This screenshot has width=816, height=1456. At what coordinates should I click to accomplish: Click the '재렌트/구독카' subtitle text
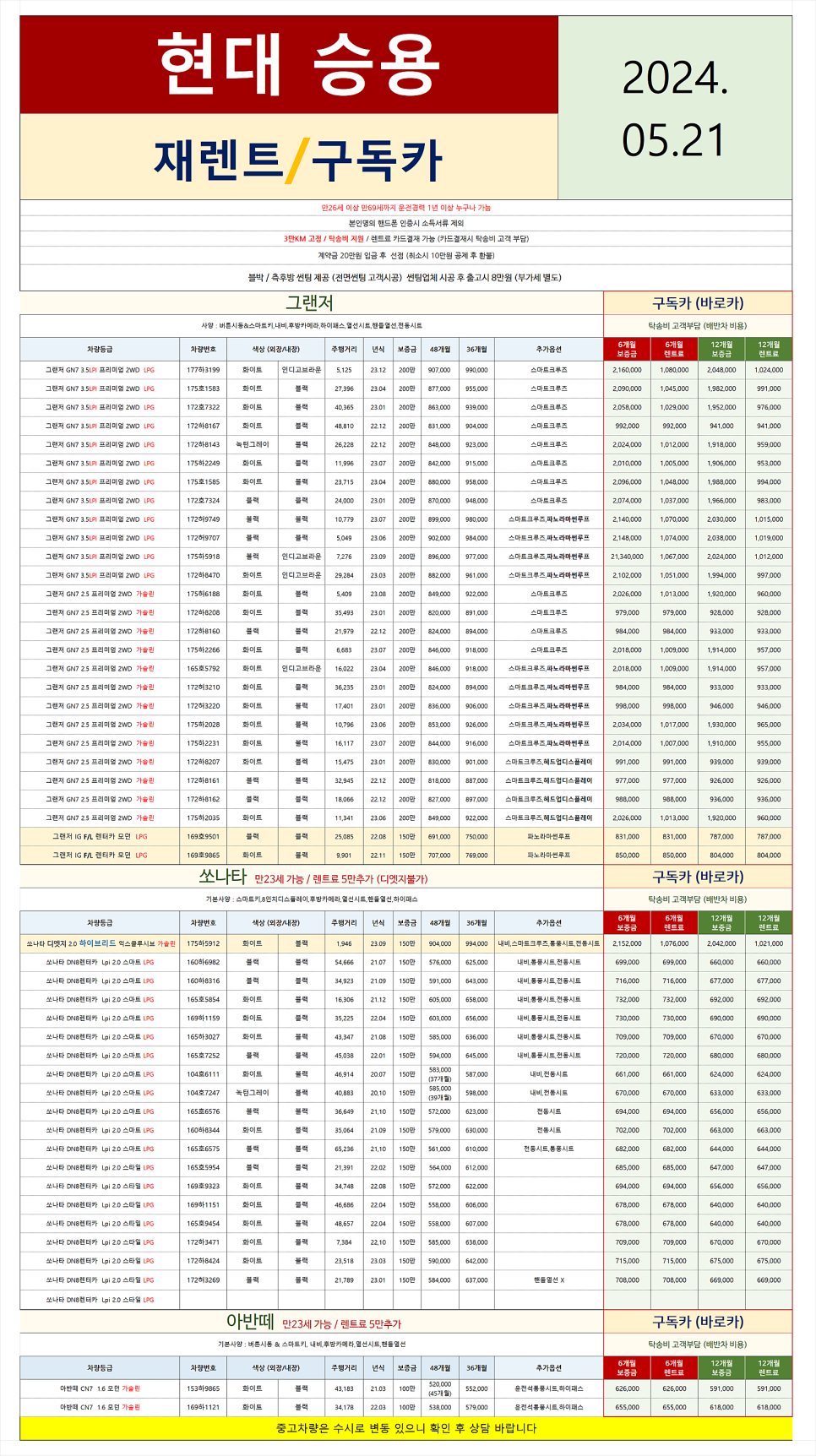click(x=298, y=159)
